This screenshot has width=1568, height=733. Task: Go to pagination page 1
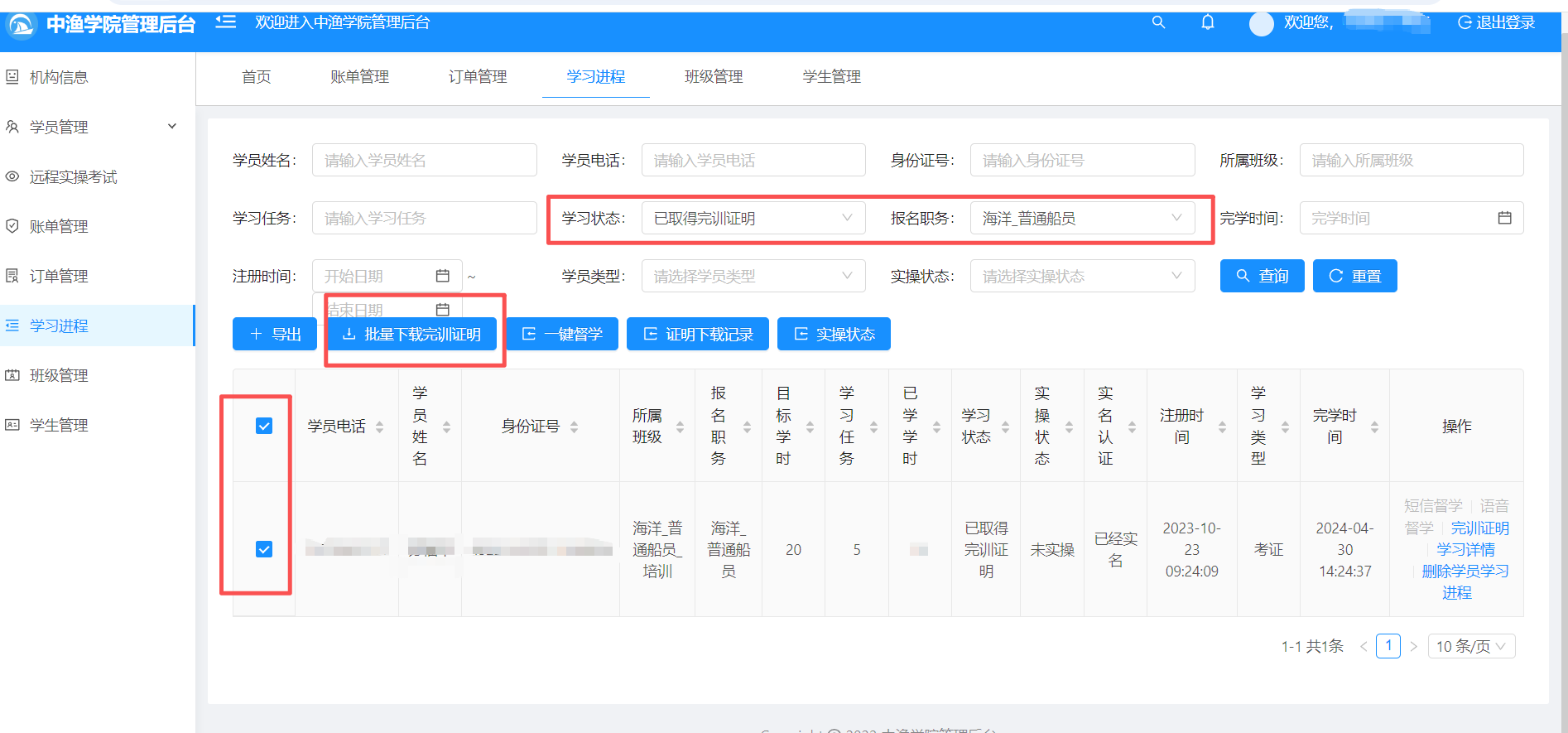click(1388, 645)
